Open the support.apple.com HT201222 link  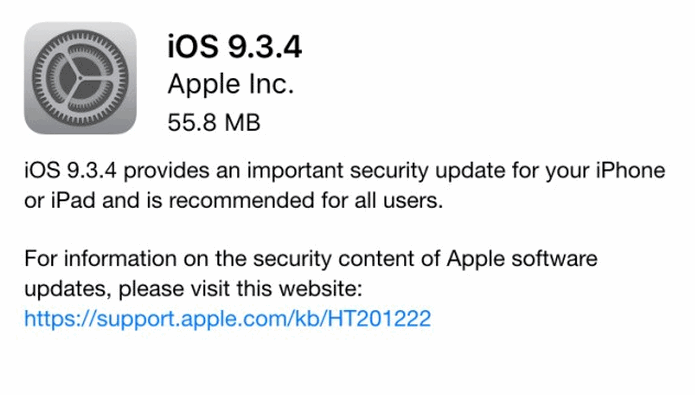[228, 319]
